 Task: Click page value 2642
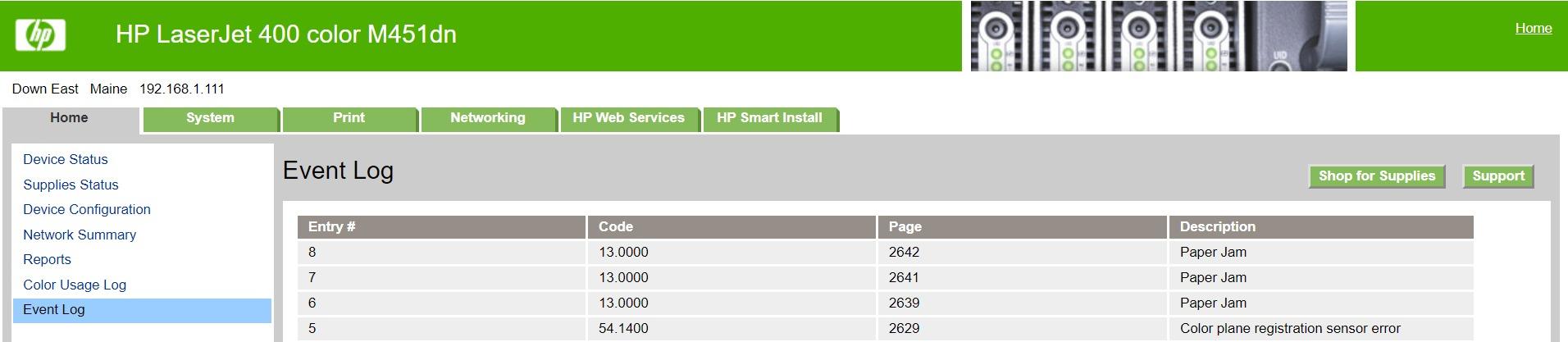click(904, 252)
